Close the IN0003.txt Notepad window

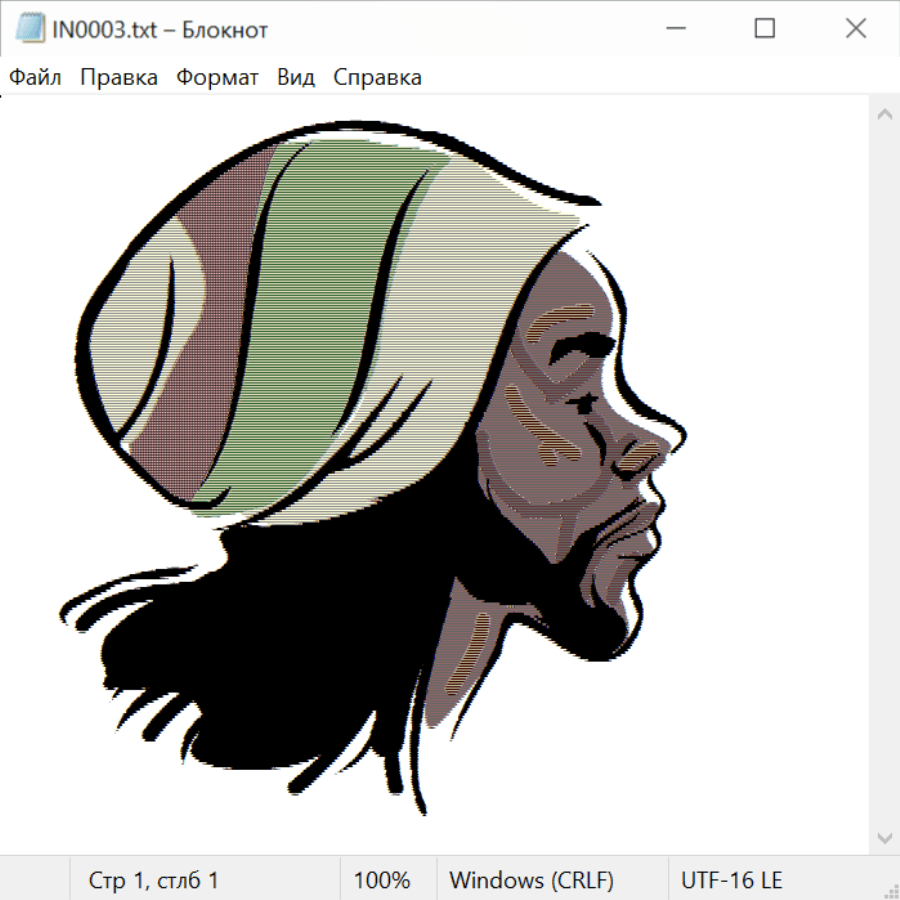point(856,29)
